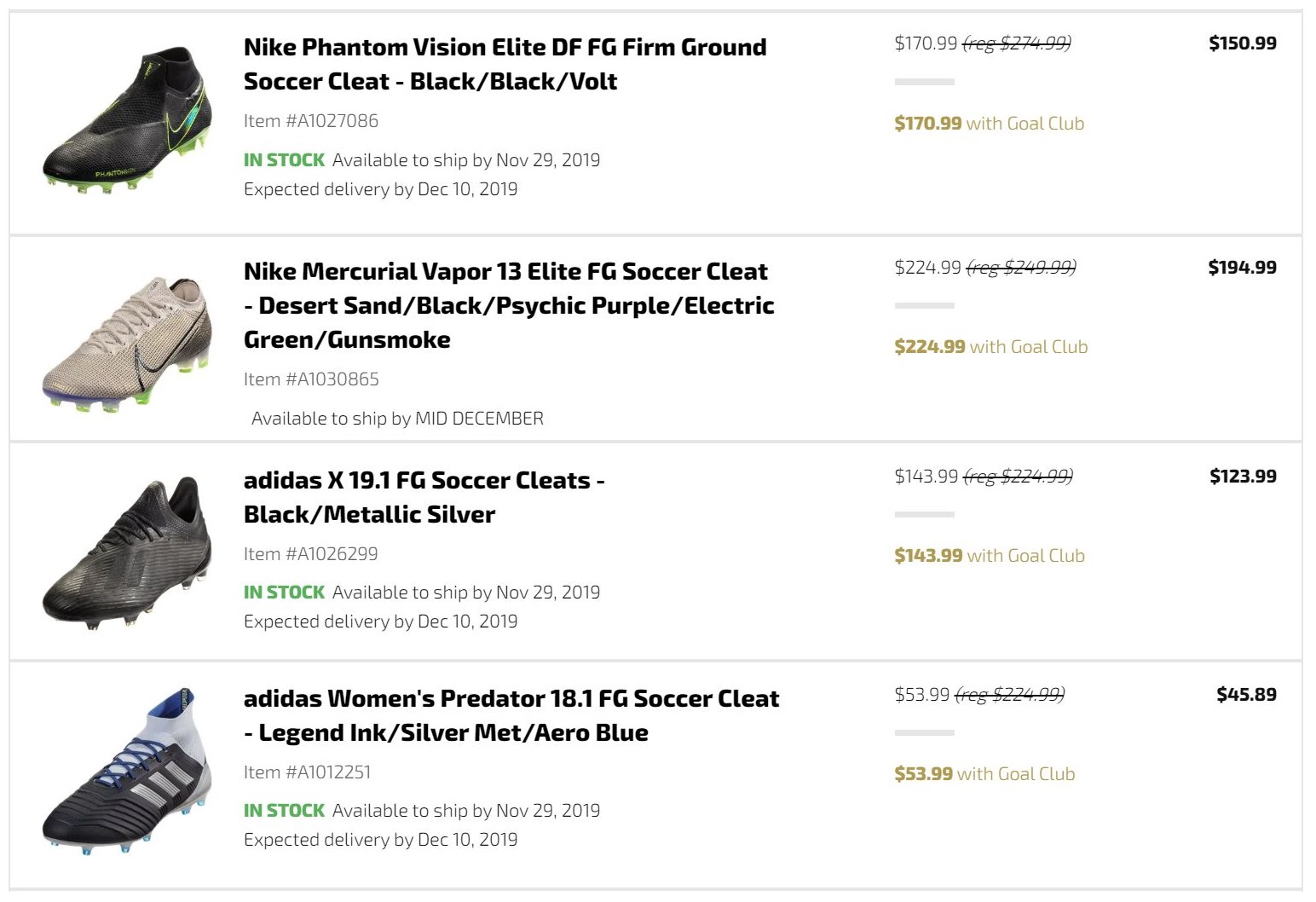Click Item #A1027086 text

pos(311,121)
